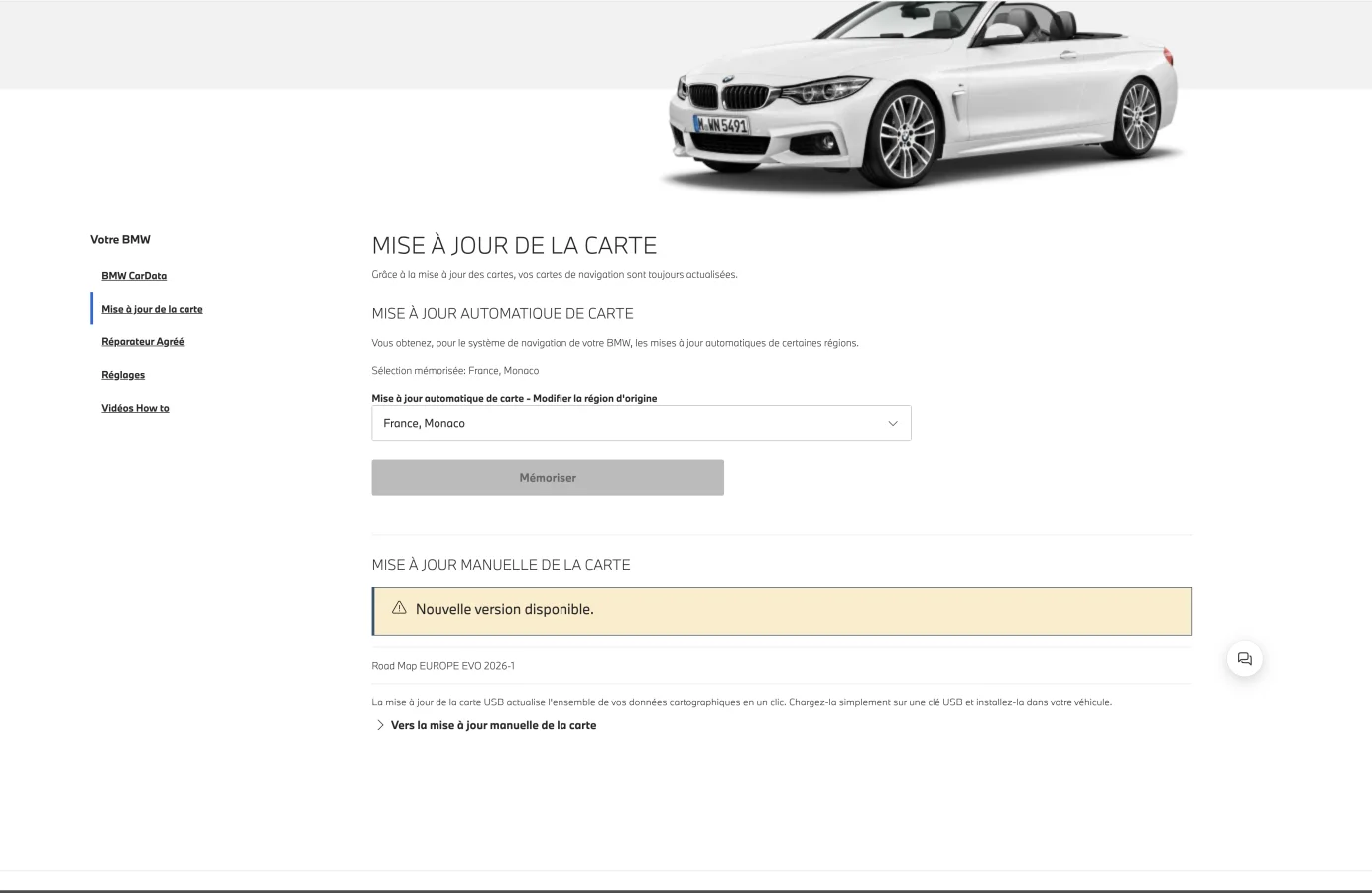Click the 'MISE À JOUR DE LA CARTE' main heading
This screenshot has width=1372, height=893.
tap(514, 246)
